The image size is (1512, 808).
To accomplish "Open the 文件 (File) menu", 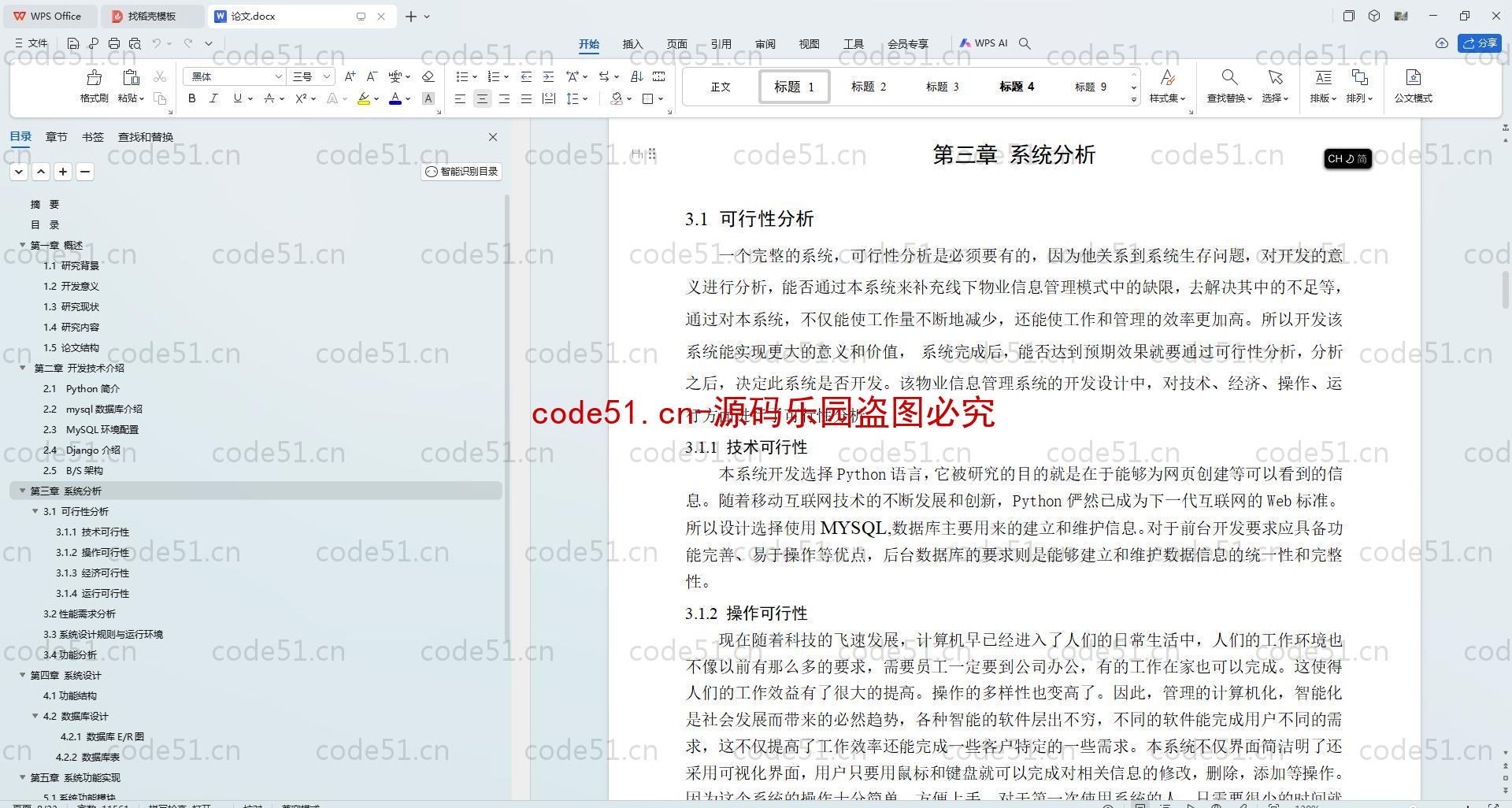I will (x=31, y=43).
